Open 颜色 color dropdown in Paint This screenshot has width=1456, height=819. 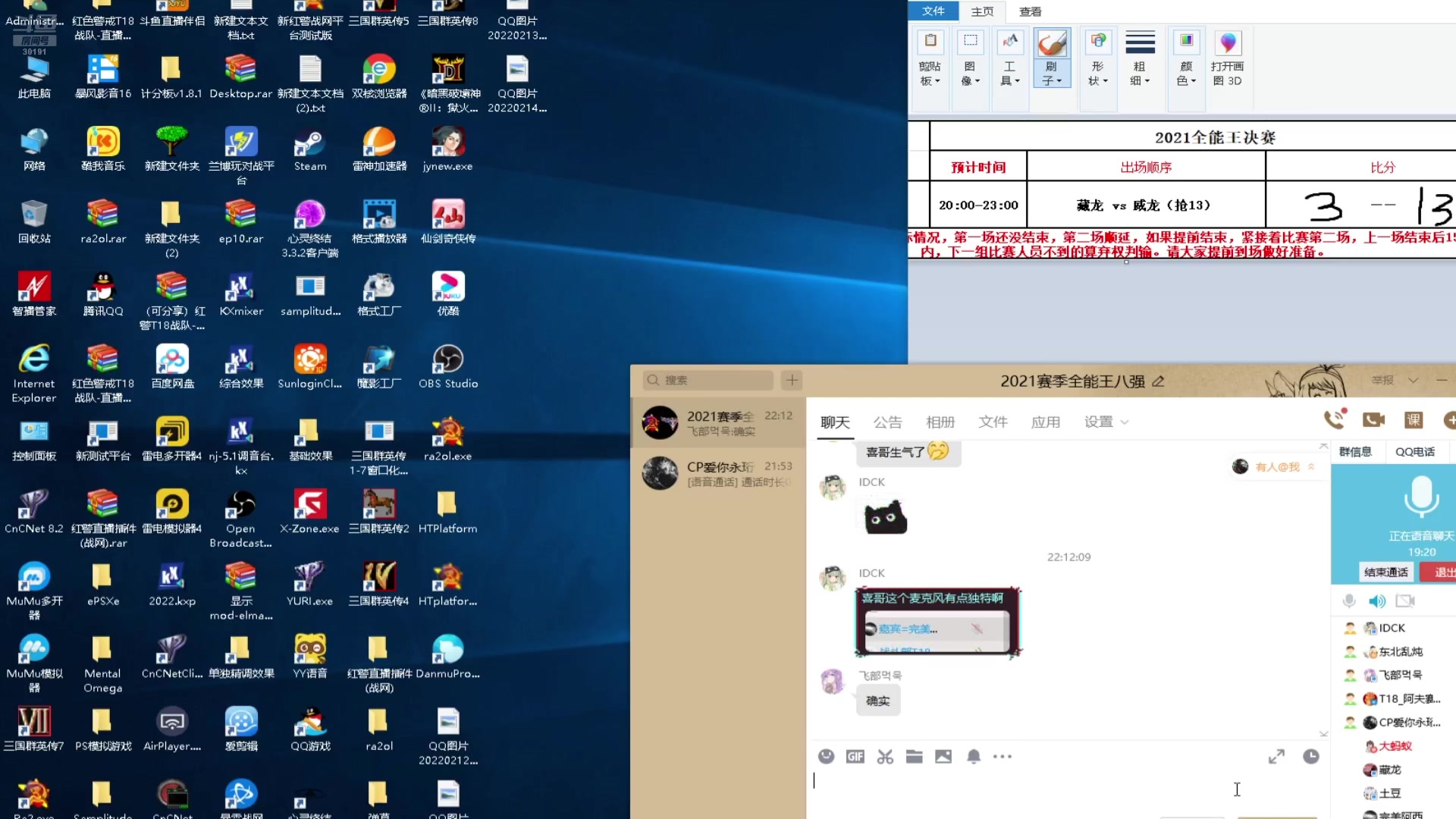click(1186, 74)
